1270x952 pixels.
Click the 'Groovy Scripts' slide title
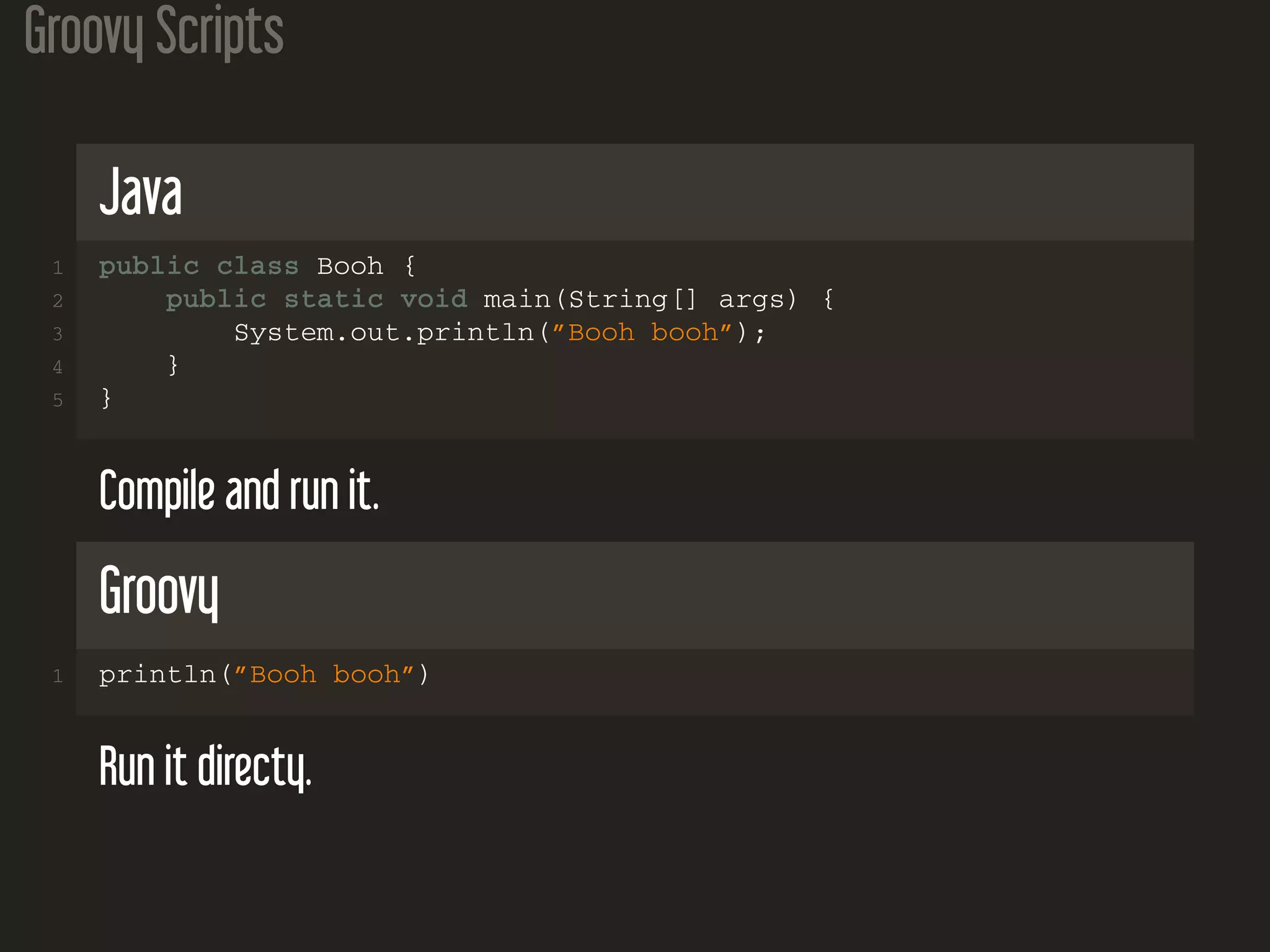pos(154,32)
